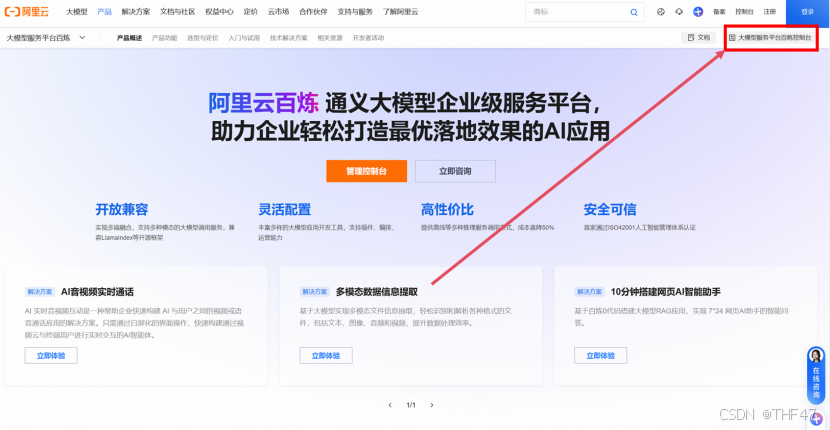Select the 选型与定价 tab
Screen dimensions: 830x430
click(202, 38)
